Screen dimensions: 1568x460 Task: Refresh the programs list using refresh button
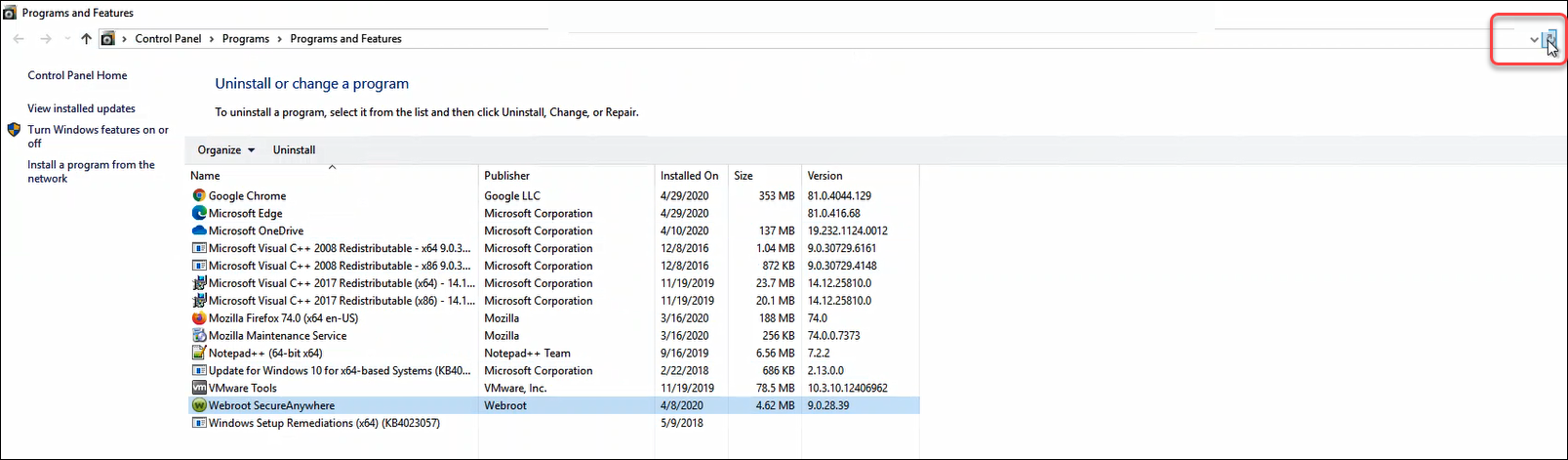pyautogui.click(x=1549, y=39)
